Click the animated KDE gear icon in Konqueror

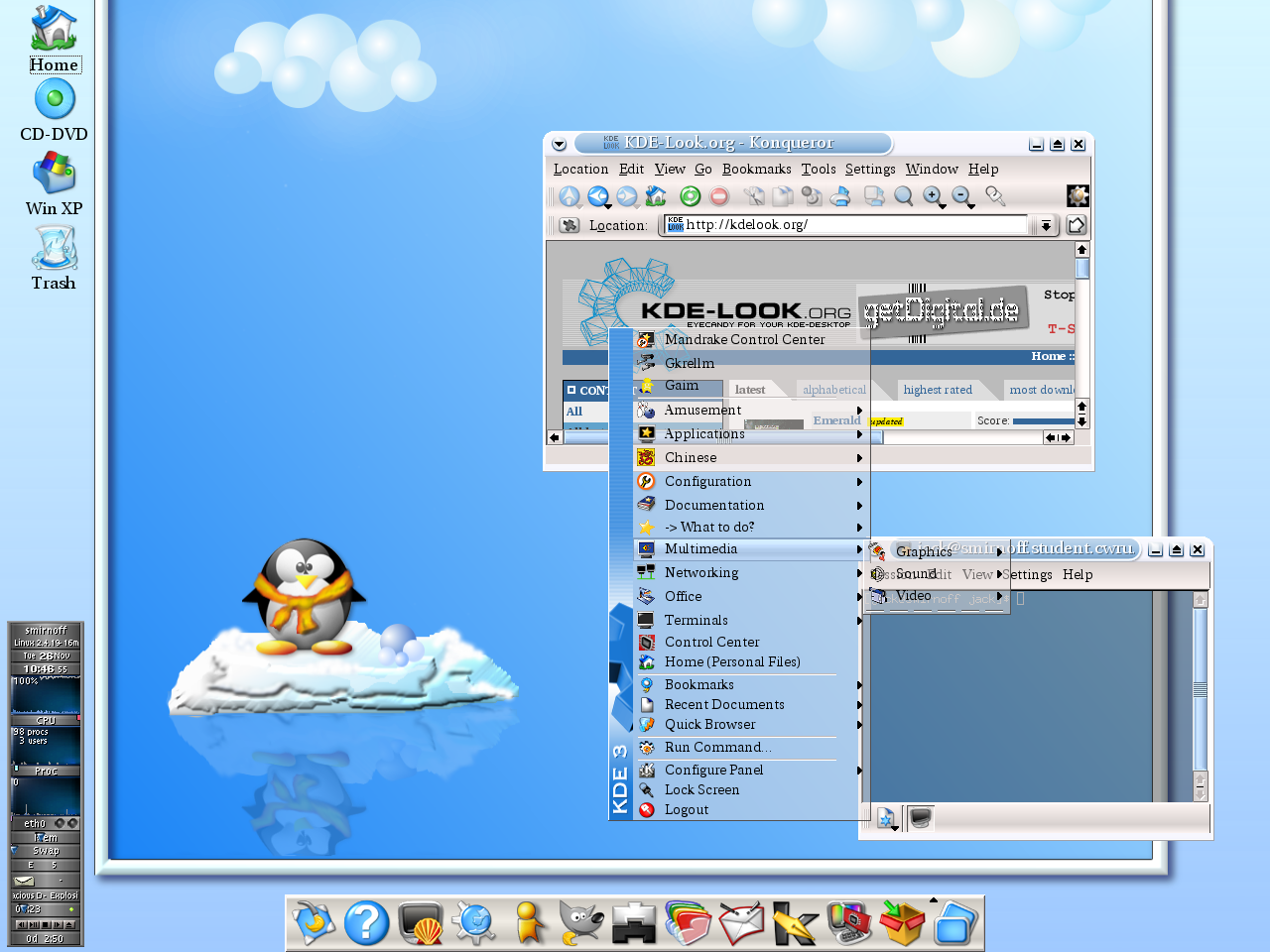click(1078, 195)
